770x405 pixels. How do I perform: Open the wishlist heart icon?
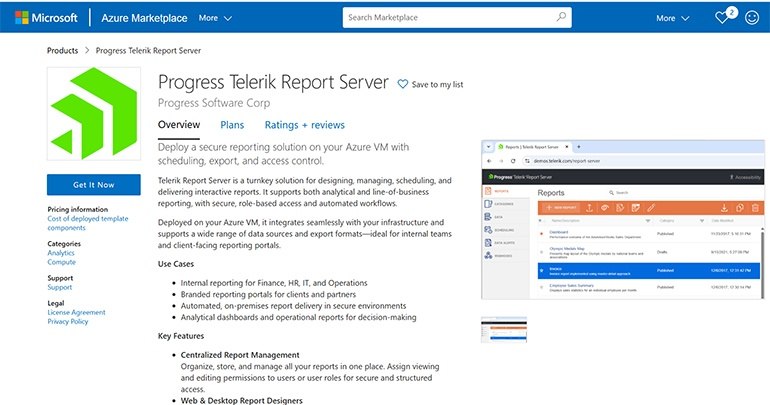pyautogui.click(x=722, y=18)
